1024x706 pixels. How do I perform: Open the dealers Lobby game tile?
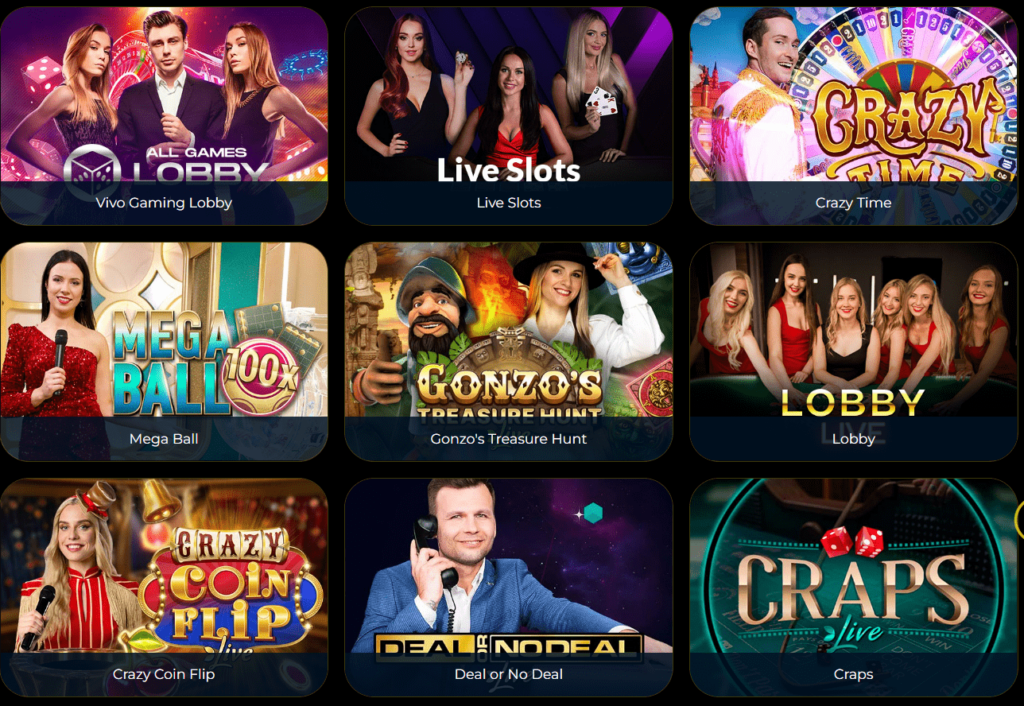[x=853, y=351]
